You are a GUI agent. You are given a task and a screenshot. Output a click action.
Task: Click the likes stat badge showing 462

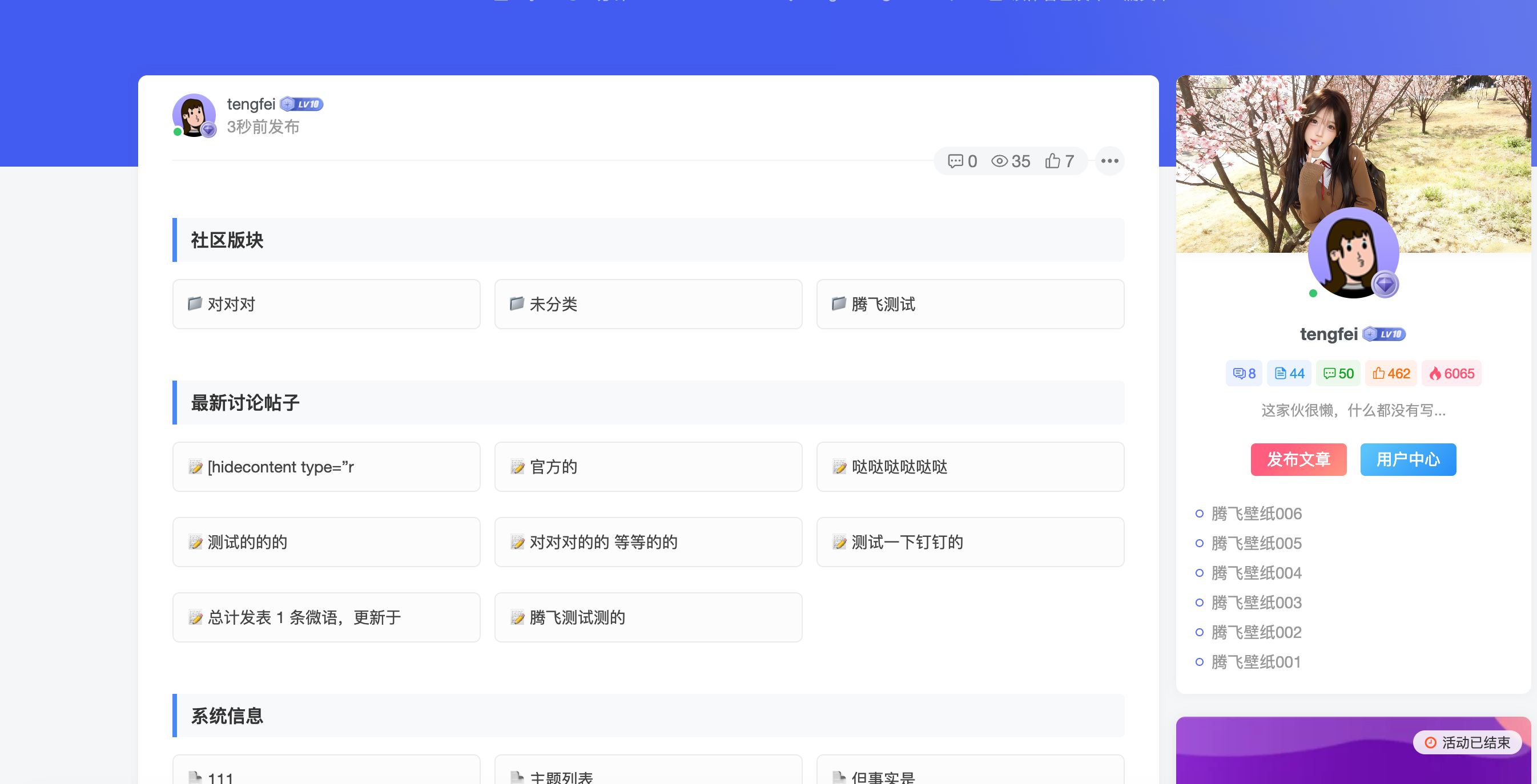click(1391, 373)
